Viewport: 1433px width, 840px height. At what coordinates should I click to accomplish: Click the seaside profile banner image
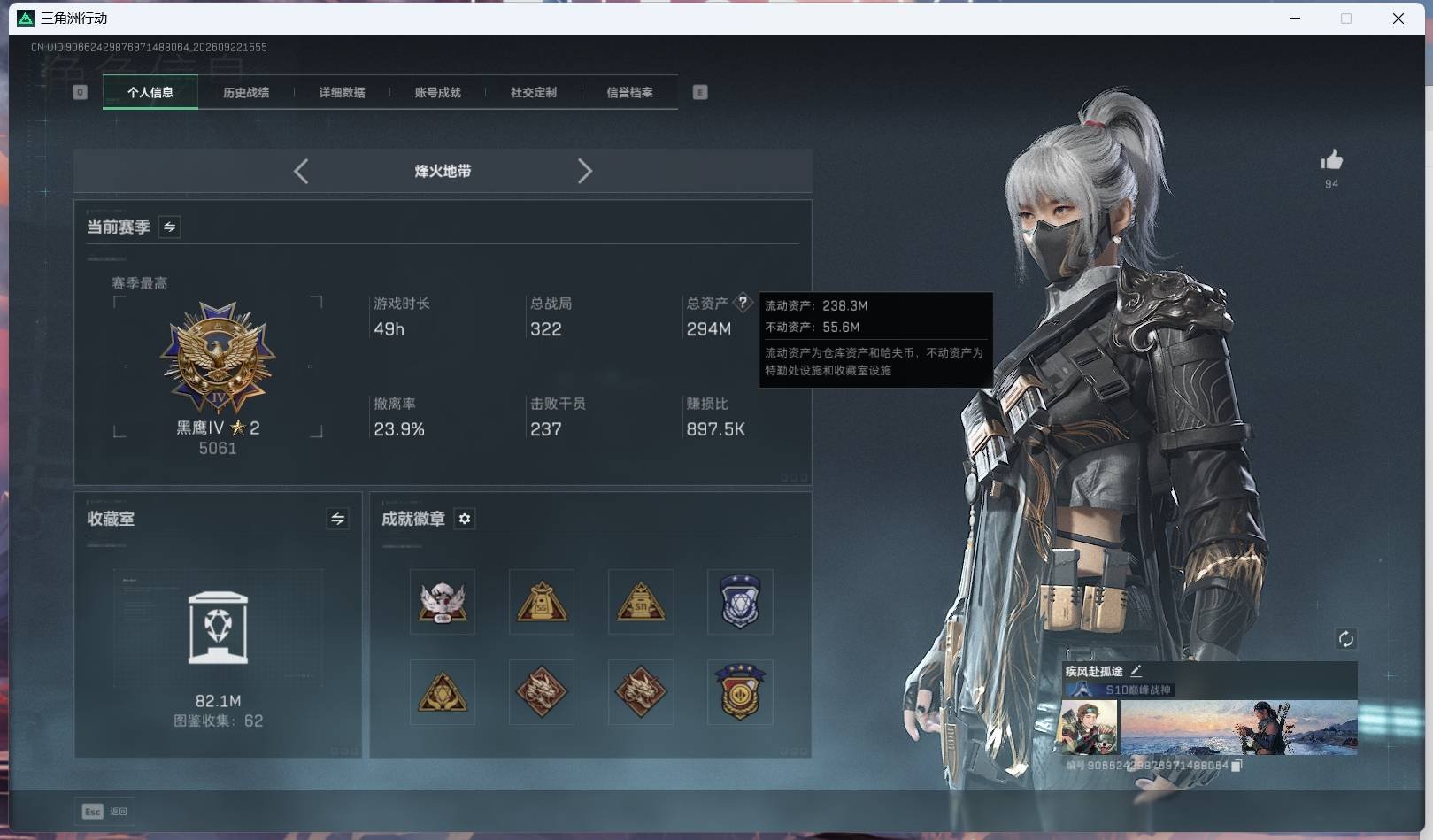pyautogui.click(x=1238, y=728)
